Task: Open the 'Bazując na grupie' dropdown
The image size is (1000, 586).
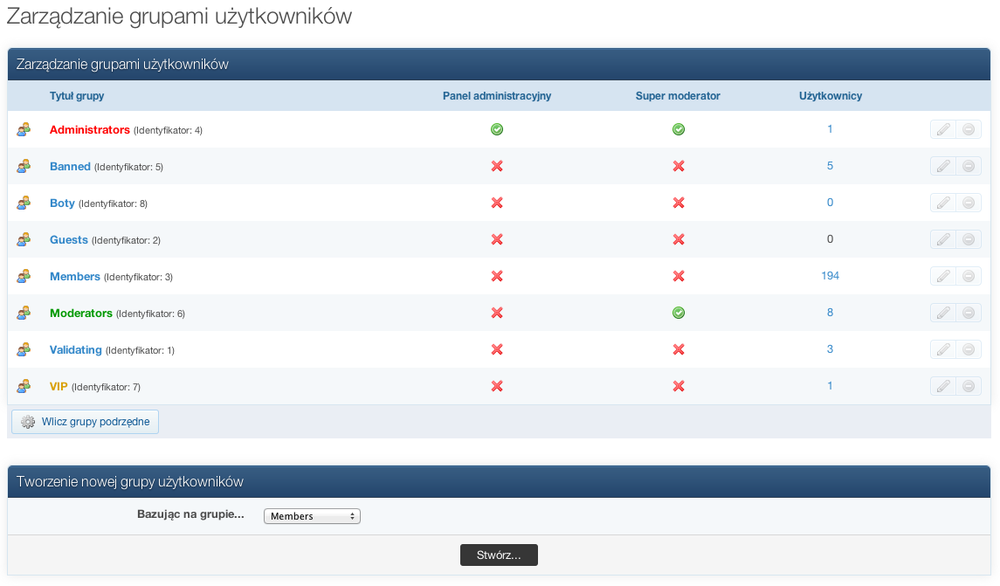Action: coord(312,517)
